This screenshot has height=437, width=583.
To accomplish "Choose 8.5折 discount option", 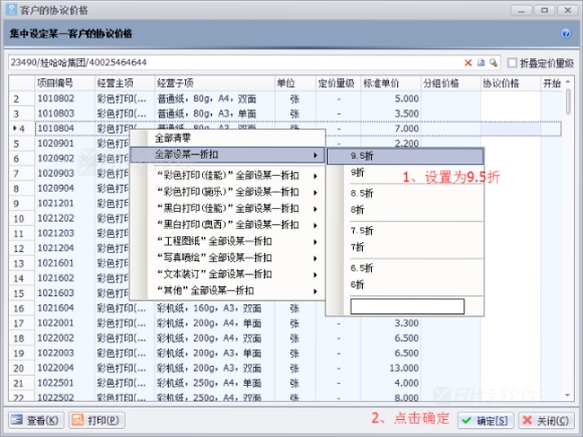I will [405, 193].
